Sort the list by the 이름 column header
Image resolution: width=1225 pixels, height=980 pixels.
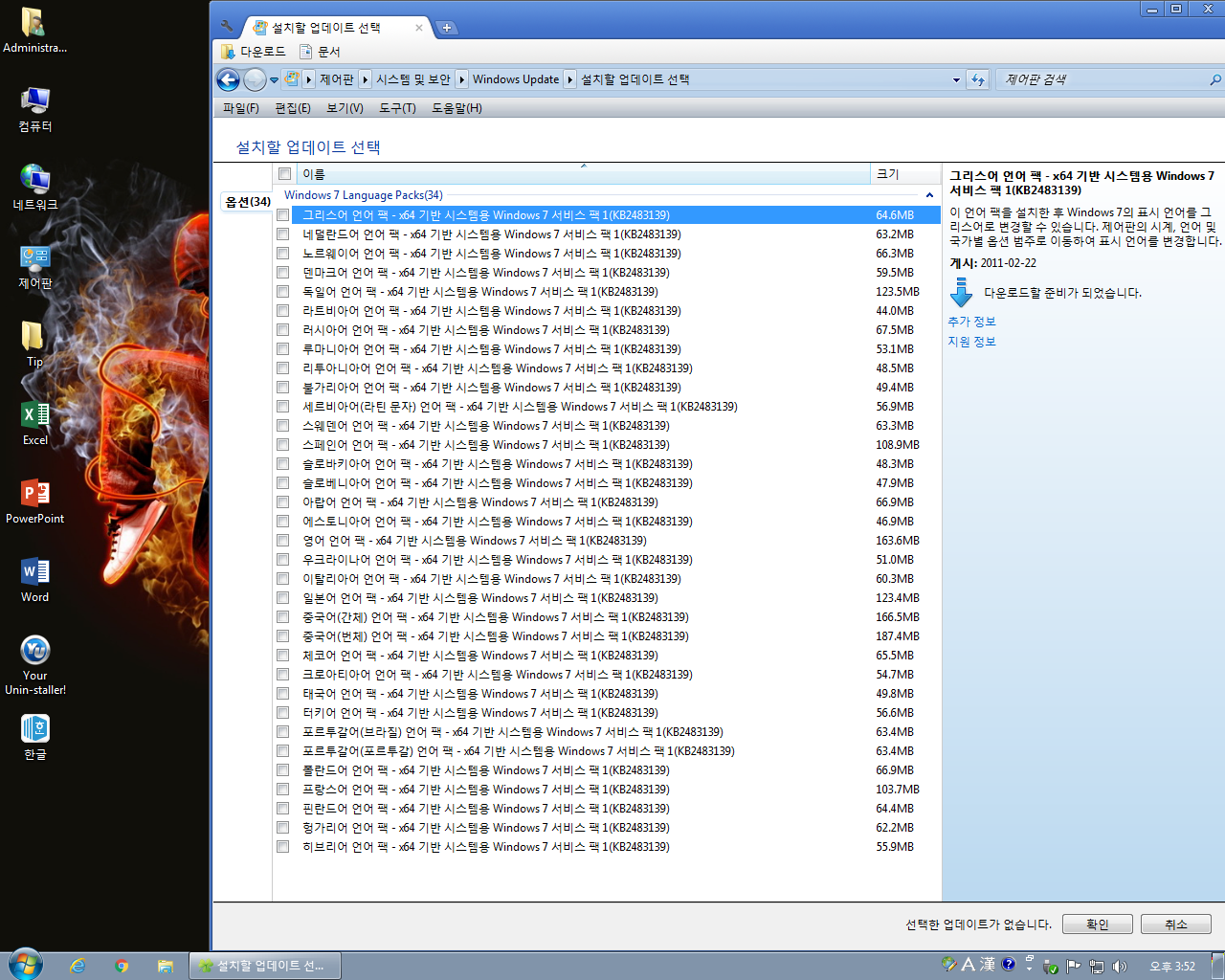[584, 174]
